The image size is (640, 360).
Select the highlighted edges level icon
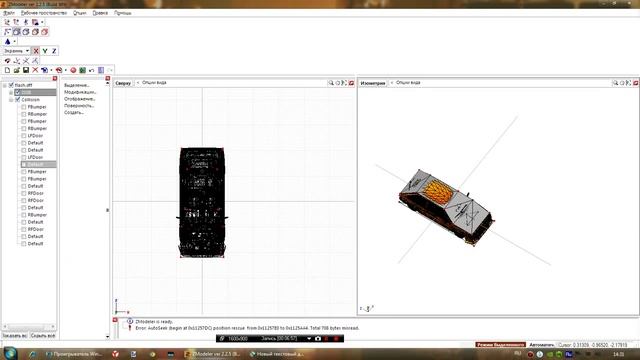click(17, 32)
